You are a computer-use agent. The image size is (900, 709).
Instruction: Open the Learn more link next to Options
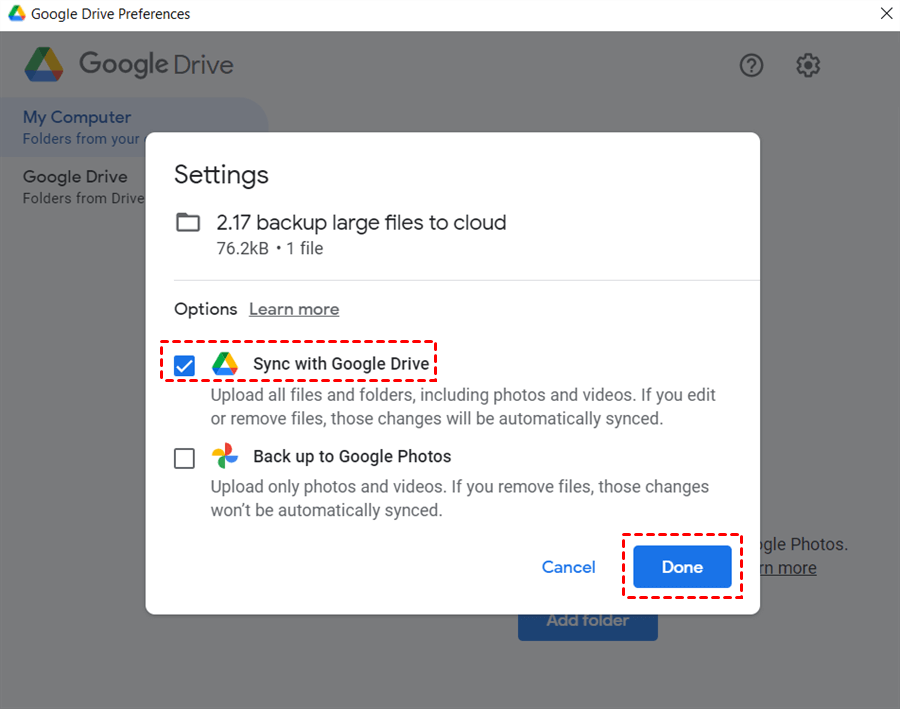(x=293, y=309)
